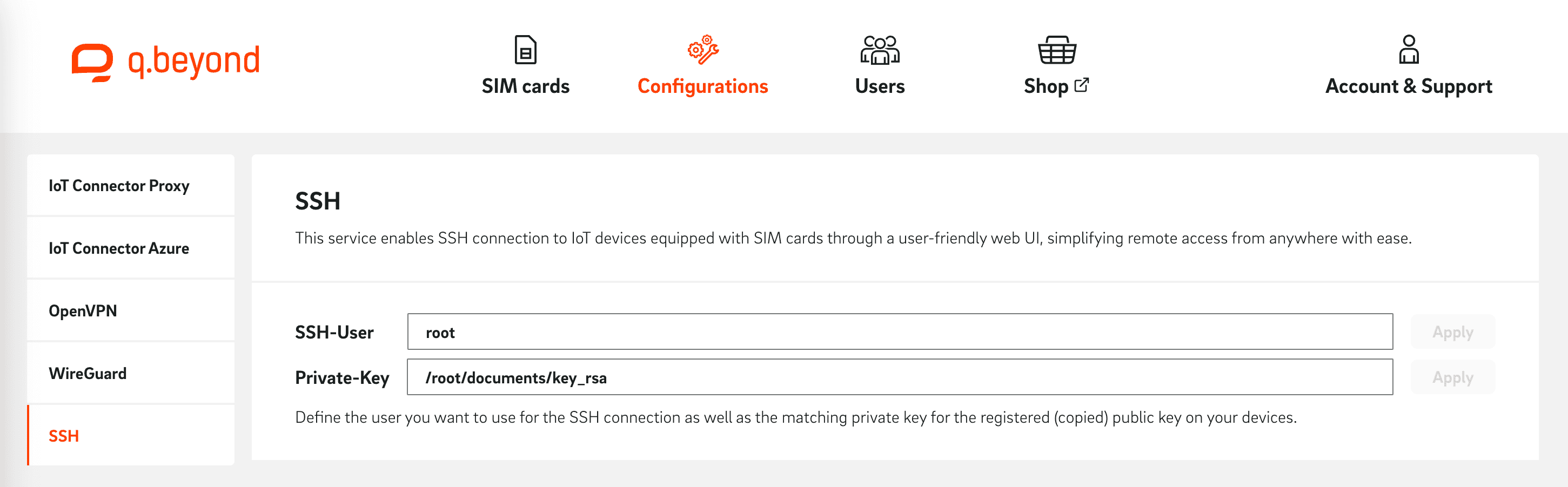The width and height of the screenshot is (1568, 487).
Task: Open IoT Connector Proxy configuration
Action: tap(119, 185)
